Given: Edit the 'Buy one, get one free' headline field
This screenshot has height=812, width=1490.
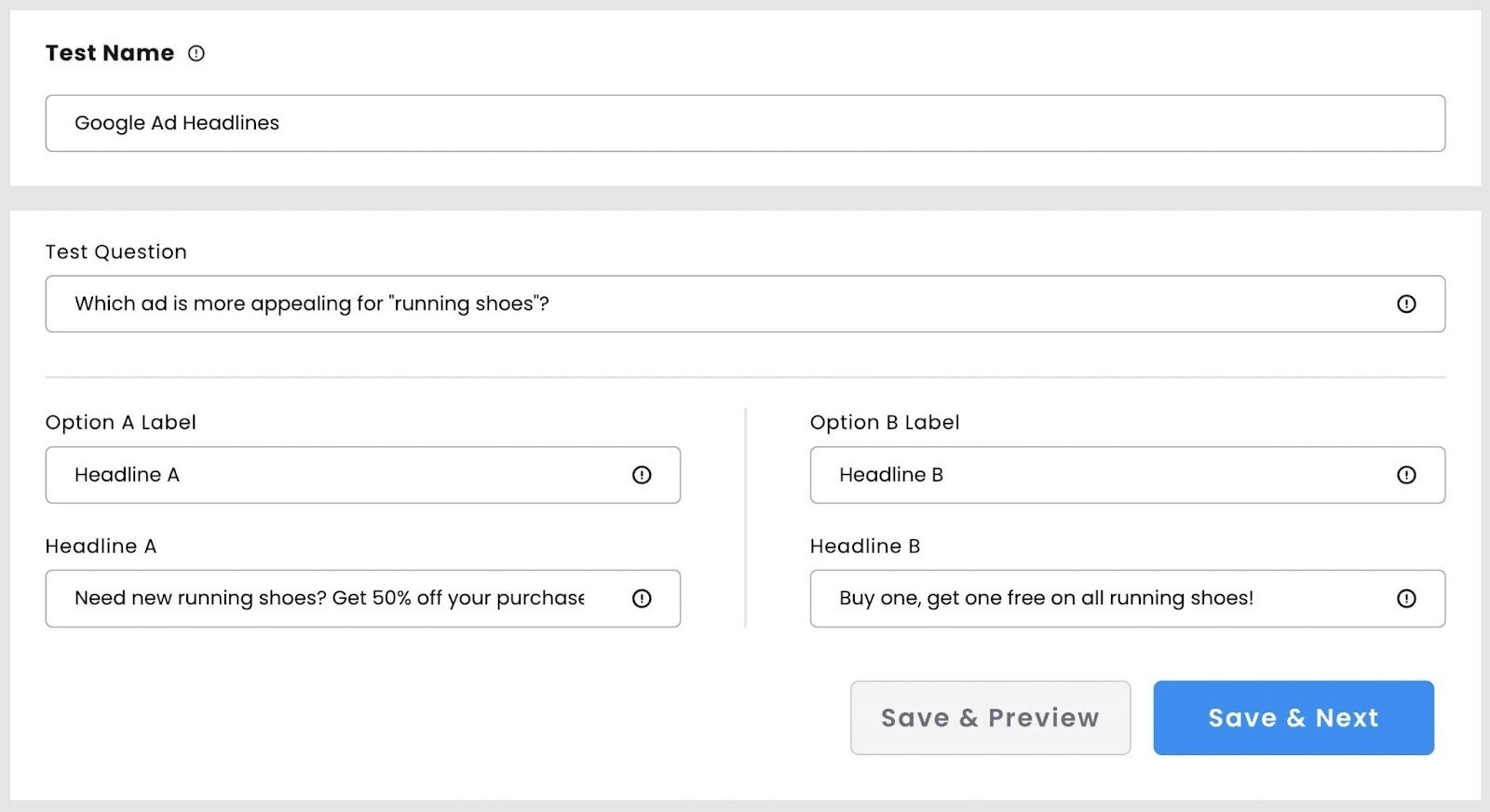Looking at the screenshot, I should click(x=1128, y=599).
